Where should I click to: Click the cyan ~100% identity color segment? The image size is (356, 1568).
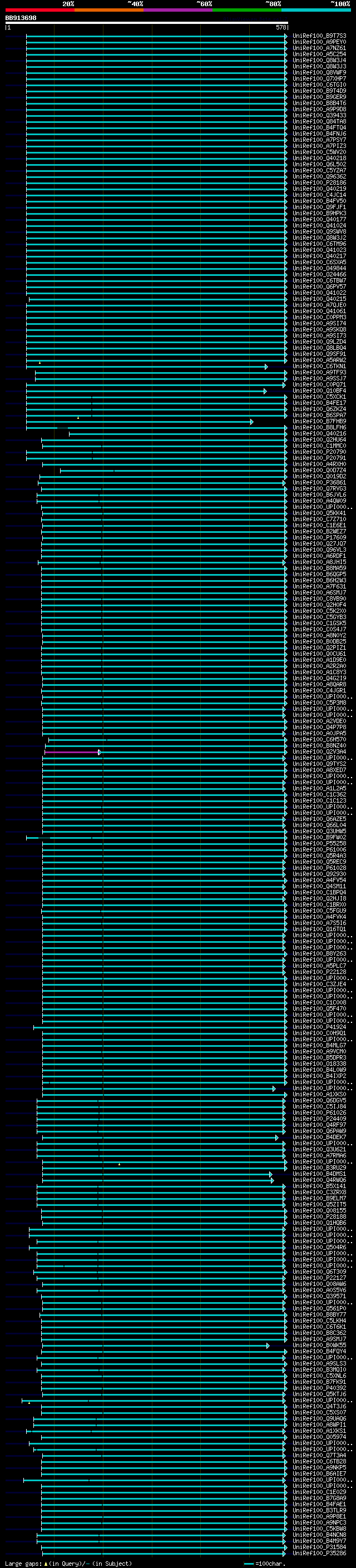coord(316,10)
